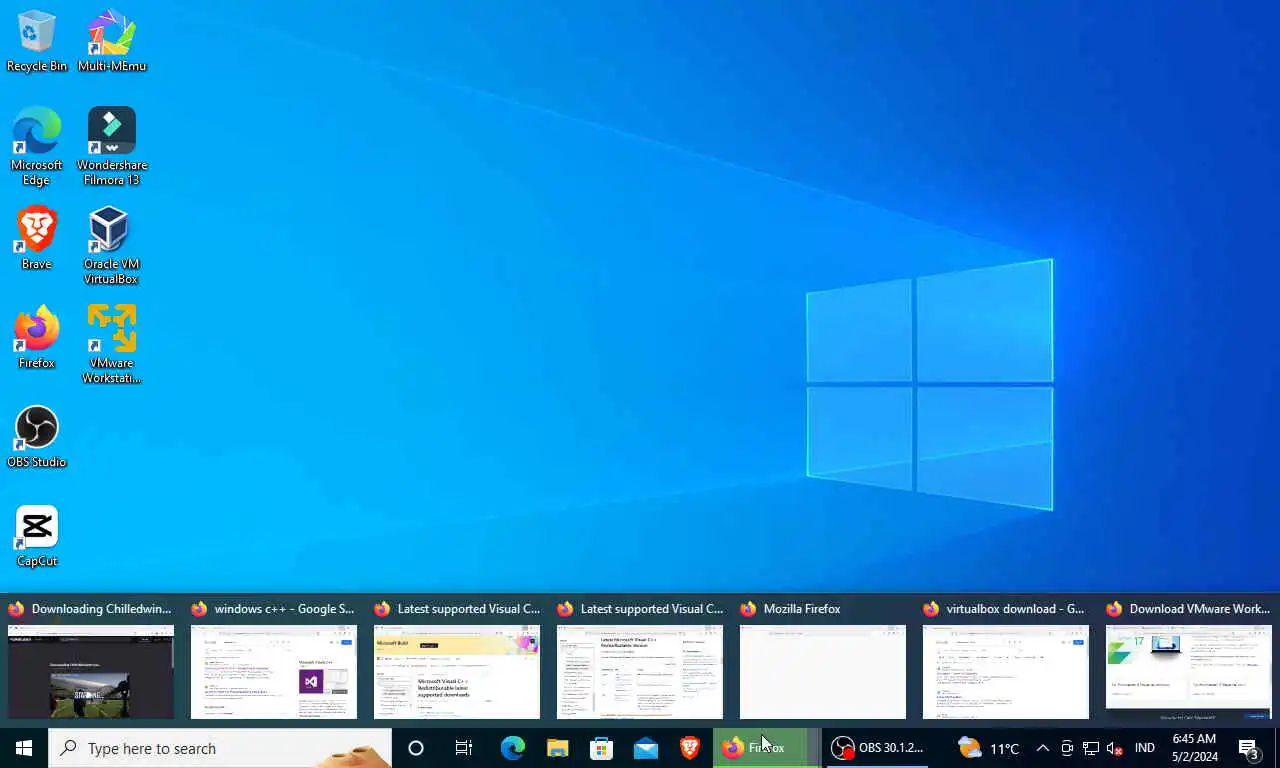
Task: Select Latest supported Visual C++ preview with Microsoft Build banner
Action: coord(457,672)
